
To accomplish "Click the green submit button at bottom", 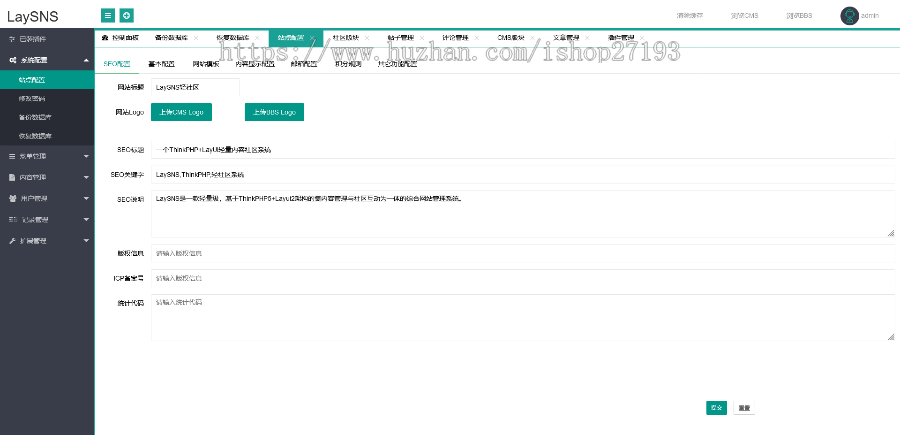I will pos(716,408).
